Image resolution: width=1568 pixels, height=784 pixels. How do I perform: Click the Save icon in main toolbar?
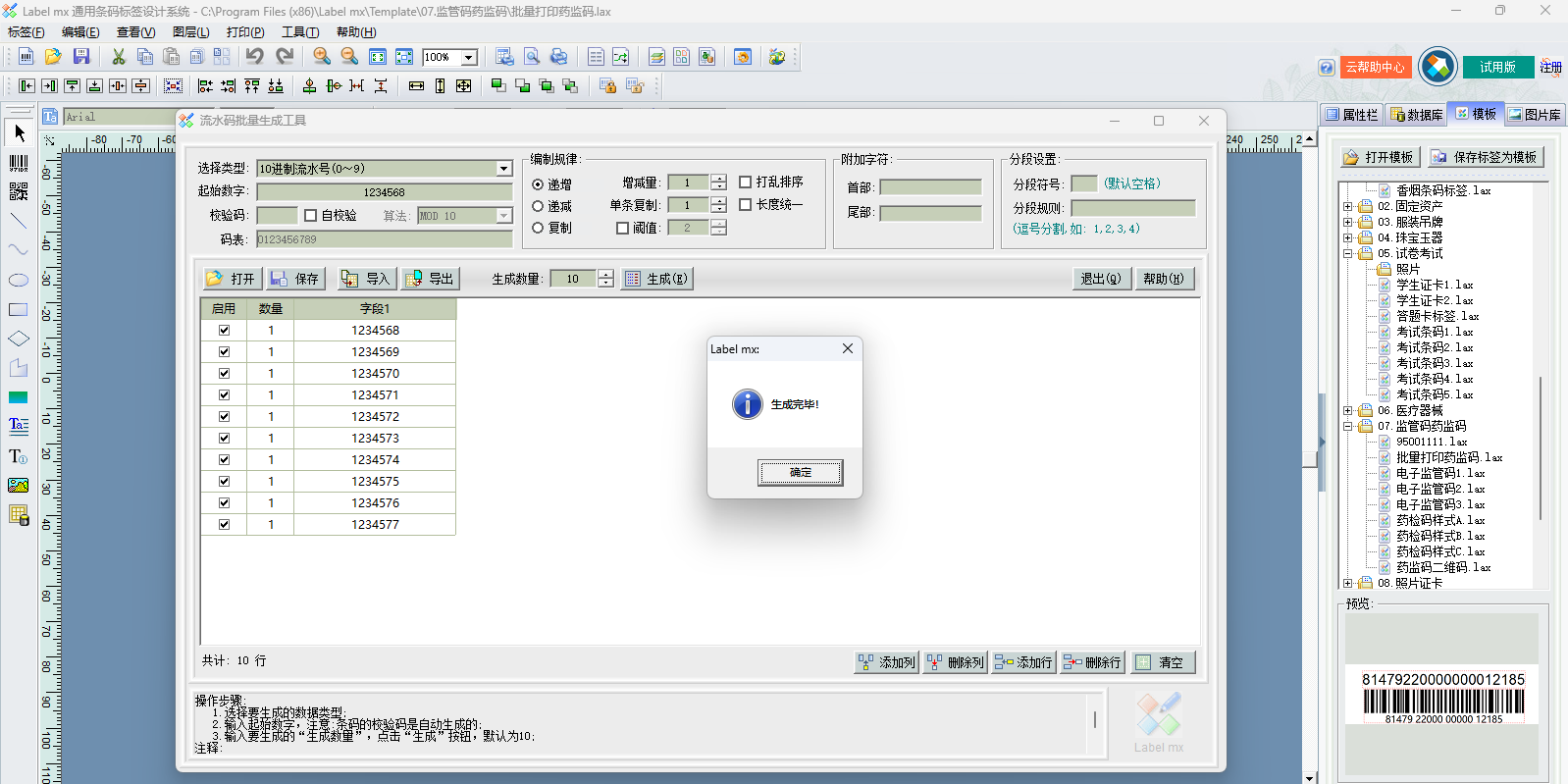81,57
